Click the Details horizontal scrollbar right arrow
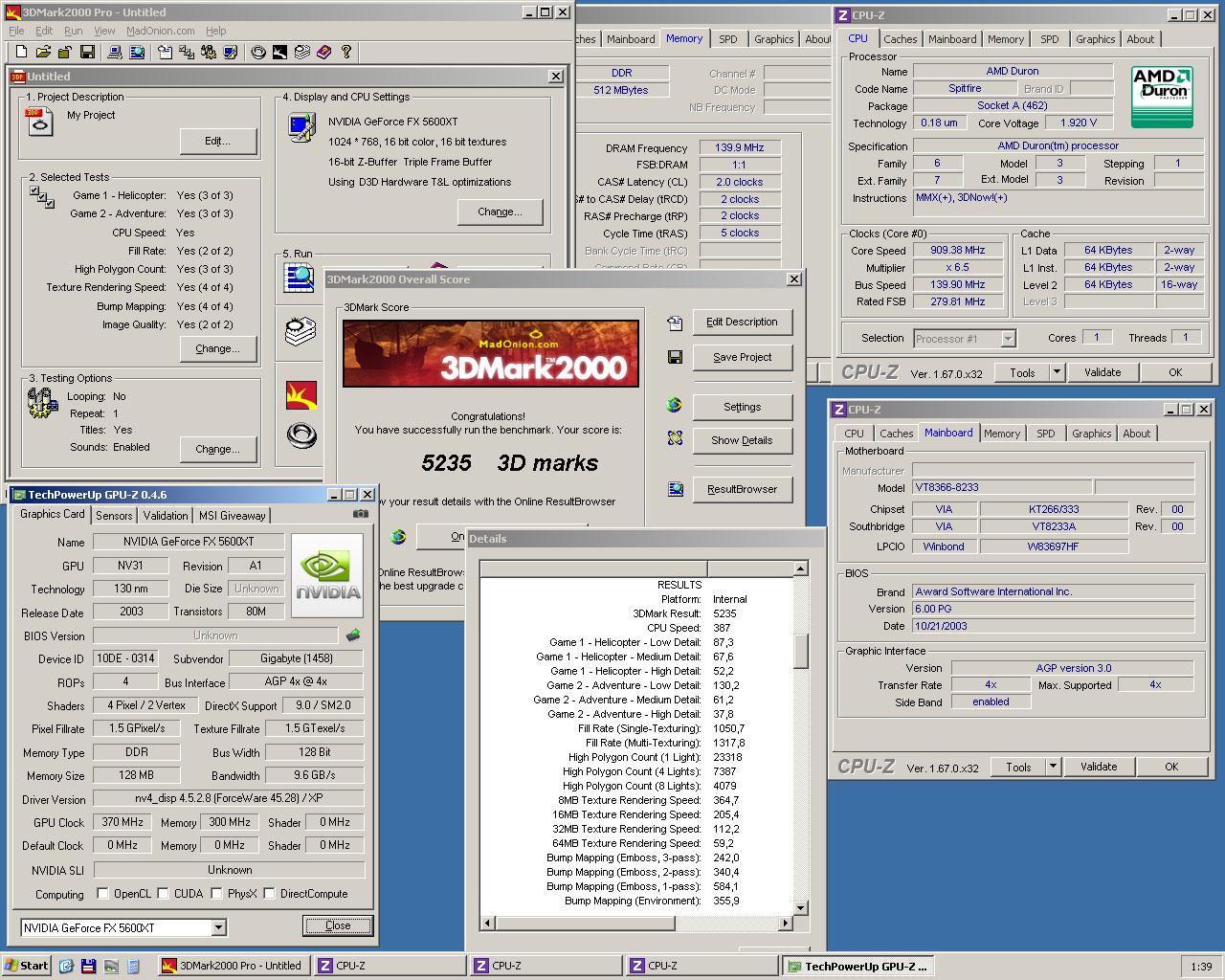This screenshot has width=1225, height=980. point(786,923)
